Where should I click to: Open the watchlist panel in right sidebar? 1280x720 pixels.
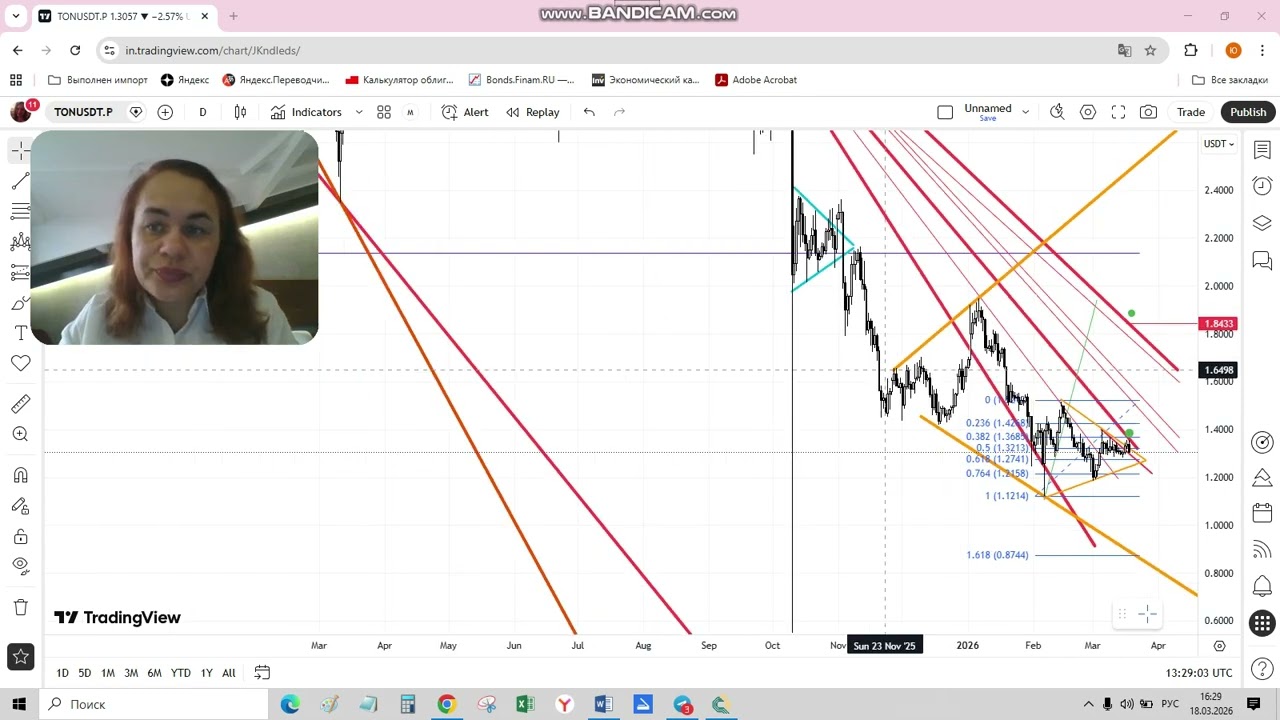[1262, 151]
